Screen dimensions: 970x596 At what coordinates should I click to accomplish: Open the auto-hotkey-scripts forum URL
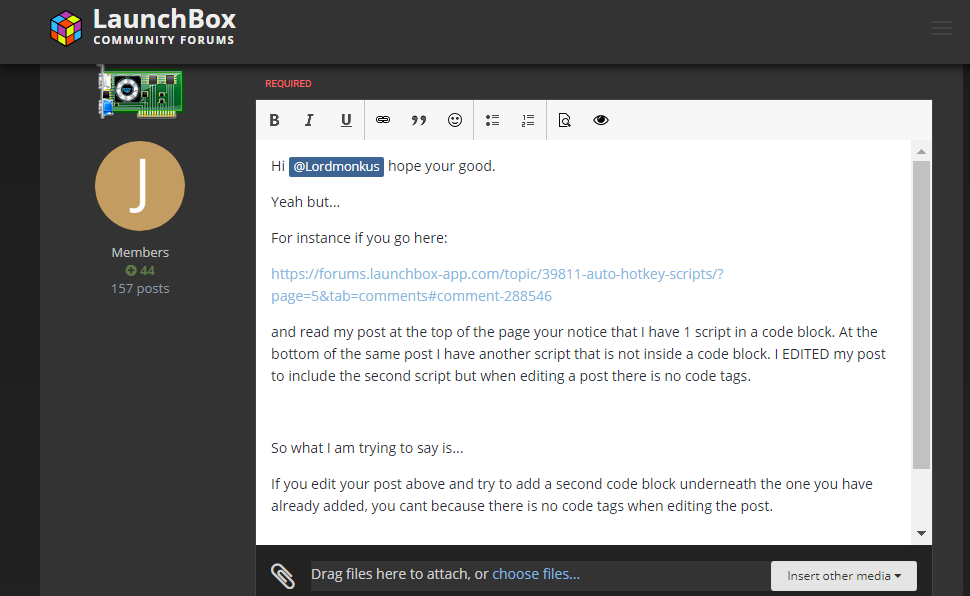point(497,285)
